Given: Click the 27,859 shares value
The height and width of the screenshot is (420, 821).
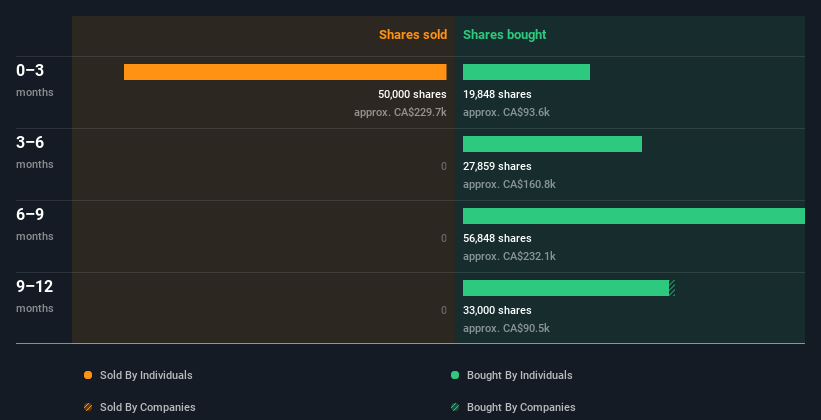Looking at the screenshot, I should (497, 166).
